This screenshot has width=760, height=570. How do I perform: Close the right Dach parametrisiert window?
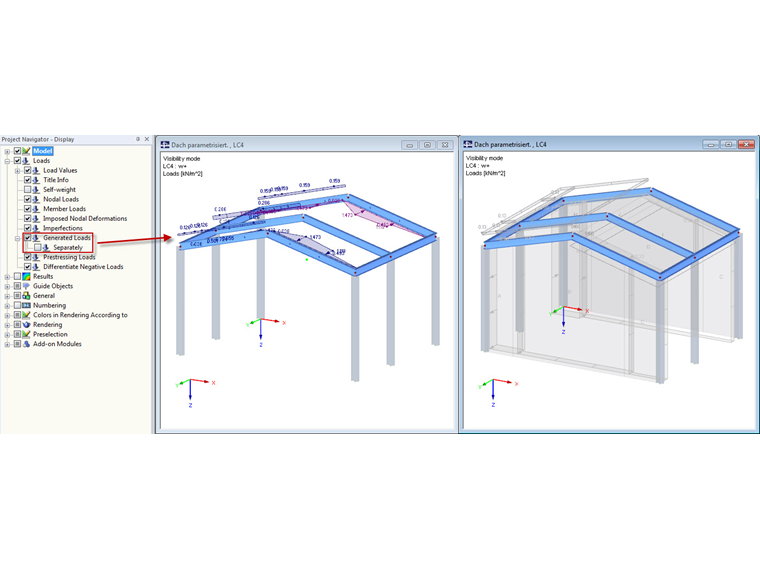point(746,144)
